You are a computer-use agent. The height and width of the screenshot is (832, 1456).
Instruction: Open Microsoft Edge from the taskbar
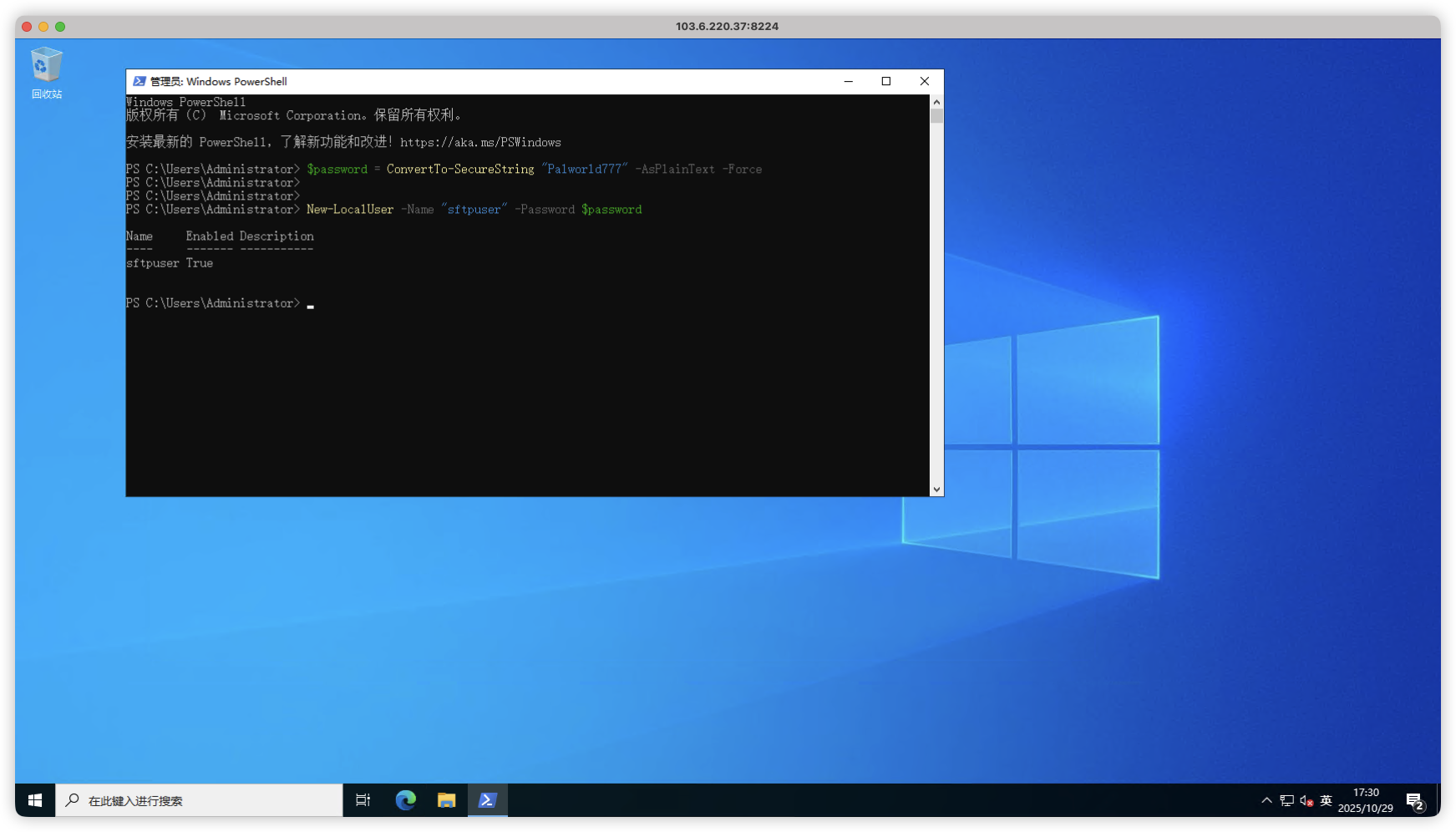pyautogui.click(x=406, y=800)
